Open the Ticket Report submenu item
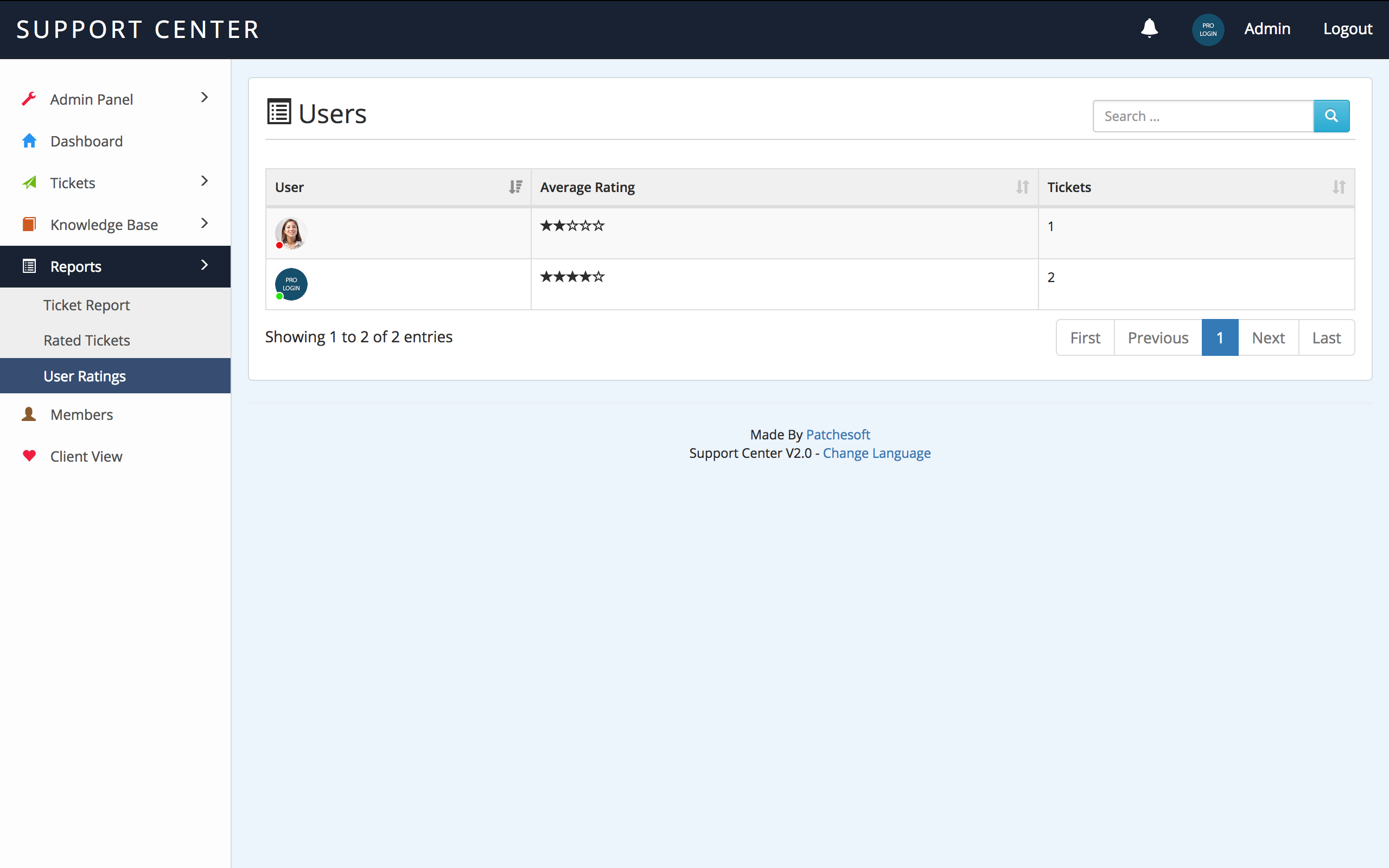1389x868 pixels. tap(87, 305)
